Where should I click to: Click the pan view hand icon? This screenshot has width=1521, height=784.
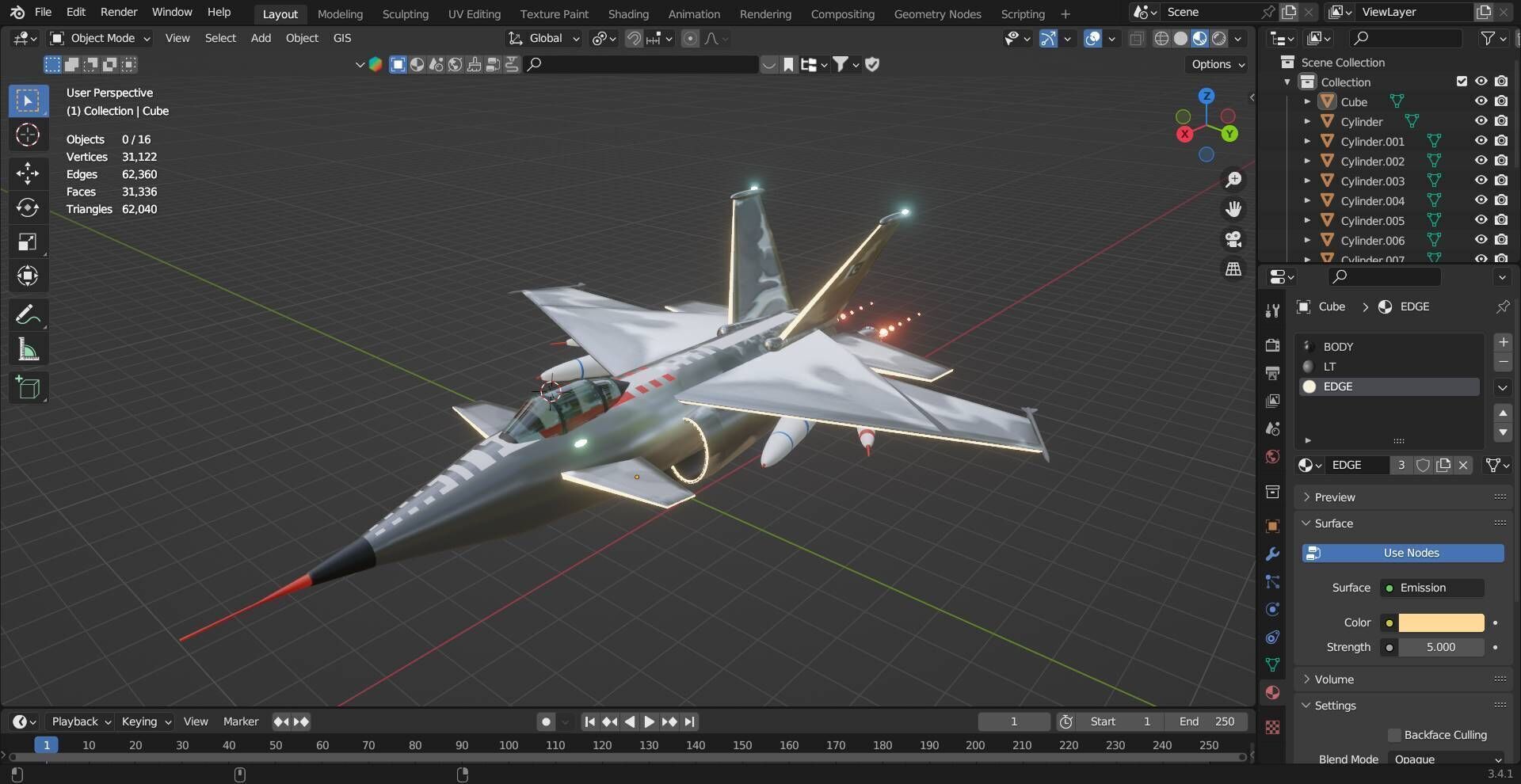tap(1233, 209)
